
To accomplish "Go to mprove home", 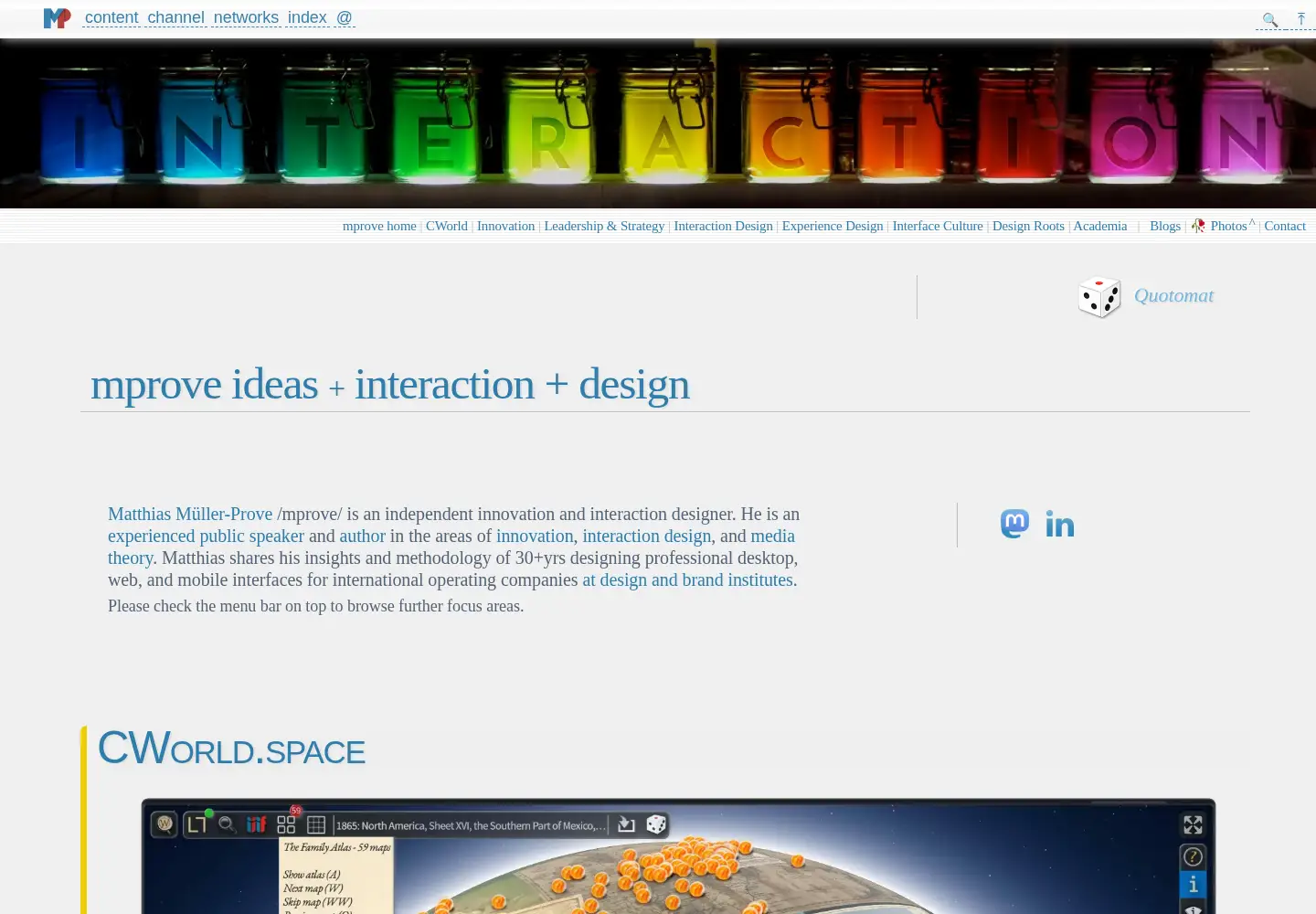I will pos(379,226).
